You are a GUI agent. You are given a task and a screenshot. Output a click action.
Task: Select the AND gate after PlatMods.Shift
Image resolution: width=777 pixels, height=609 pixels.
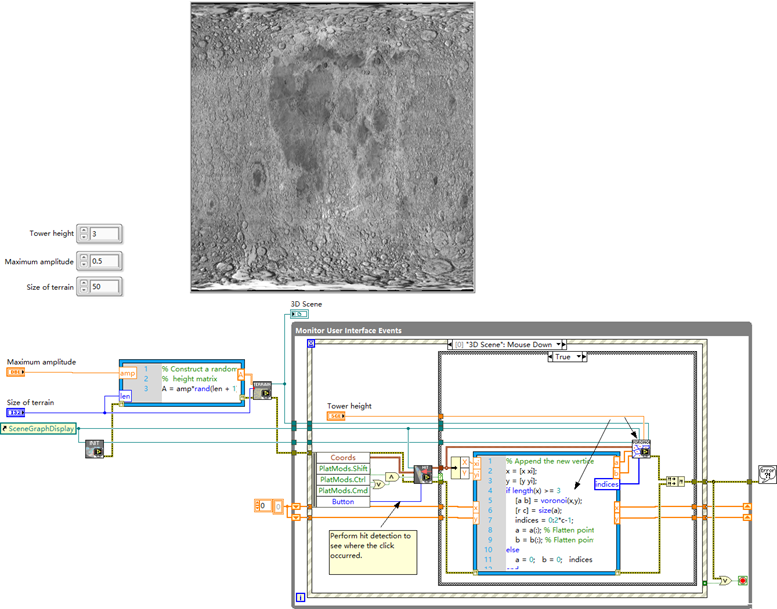pyautogui.click(x=392, y=477)
